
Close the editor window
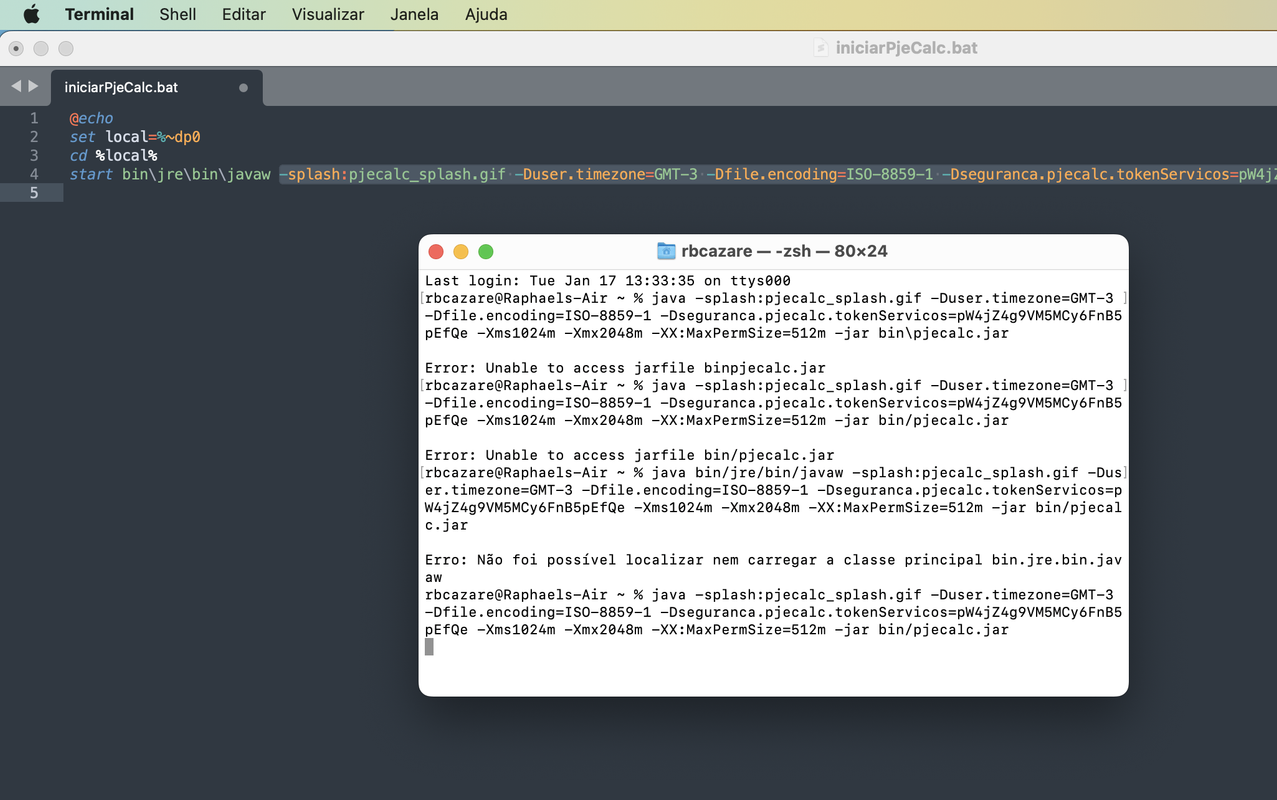pos(16,48)
